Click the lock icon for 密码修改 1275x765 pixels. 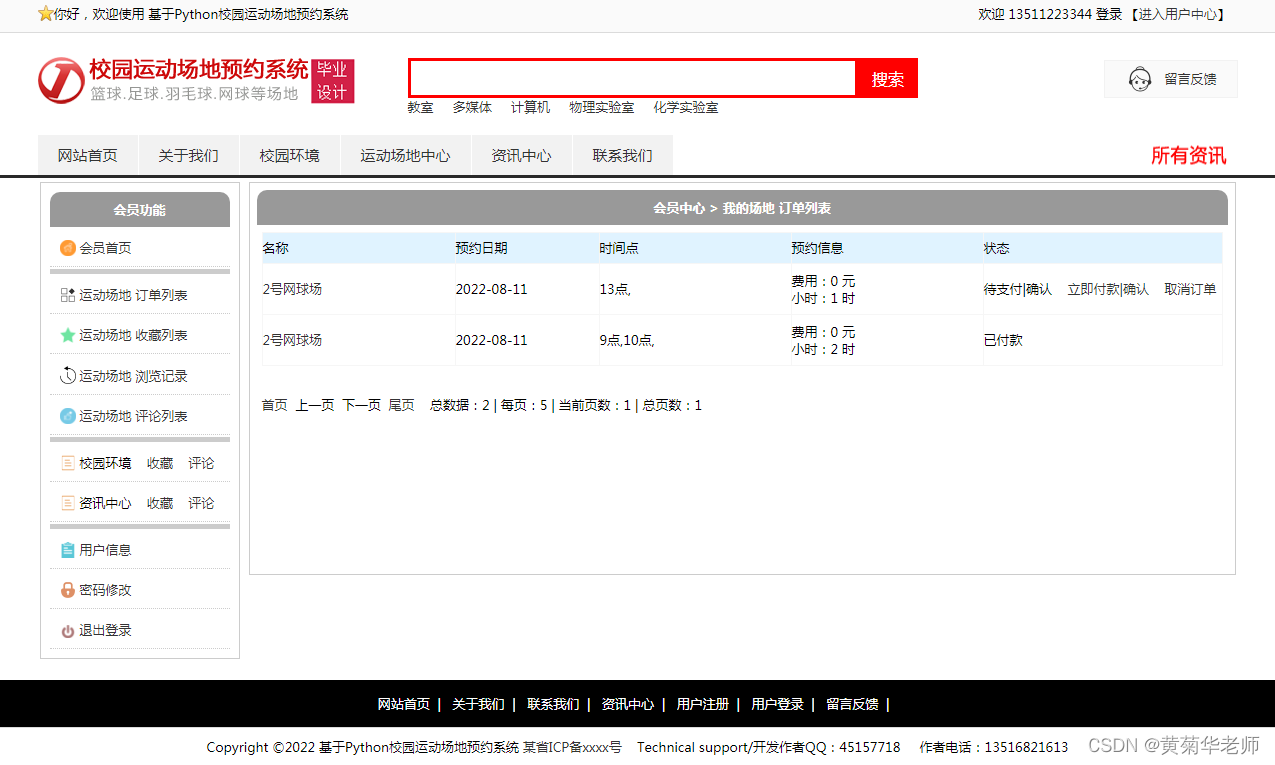click(68, 590)
